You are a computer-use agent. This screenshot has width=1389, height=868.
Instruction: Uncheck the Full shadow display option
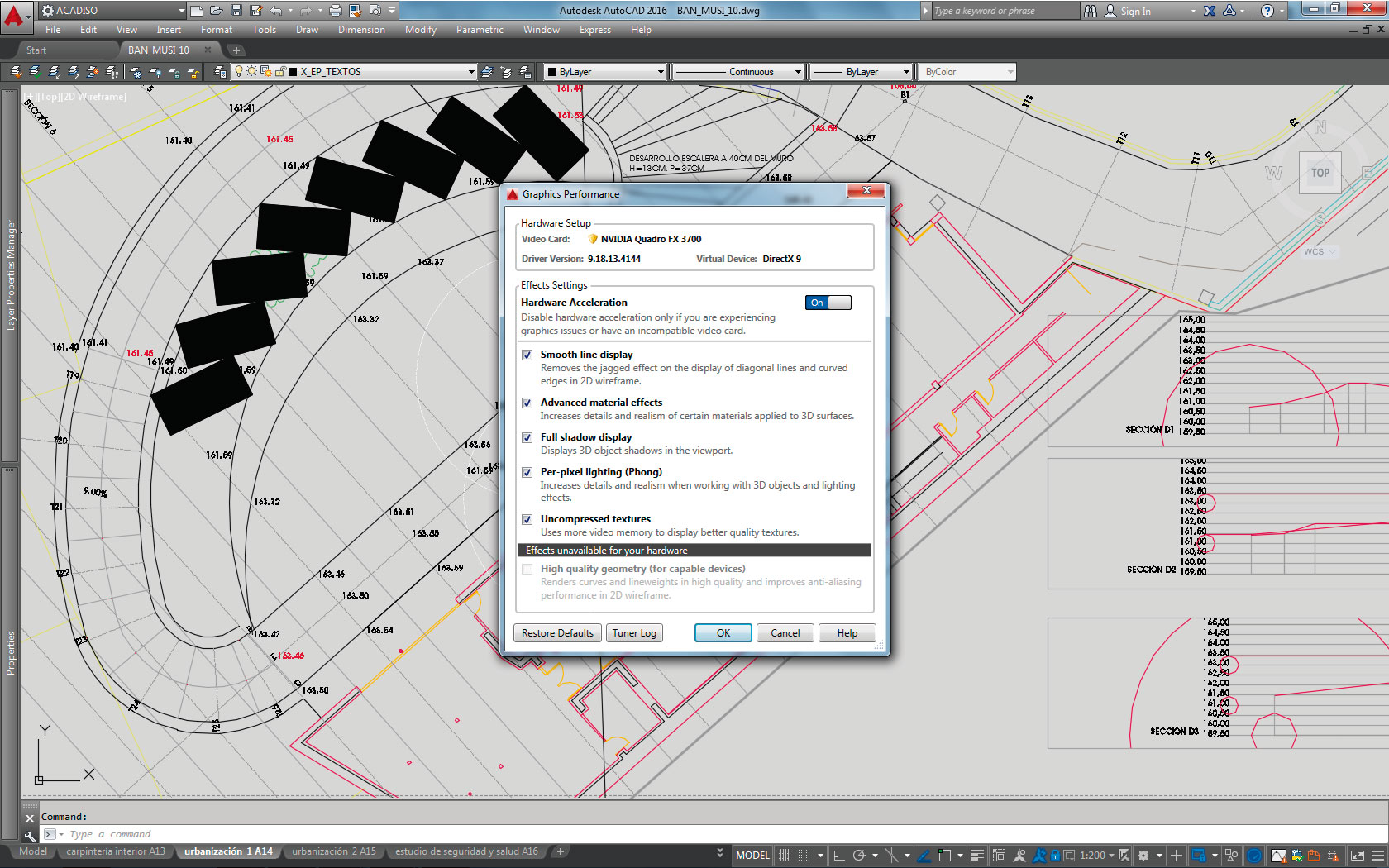pyautogui.click(x=527, y=437)
